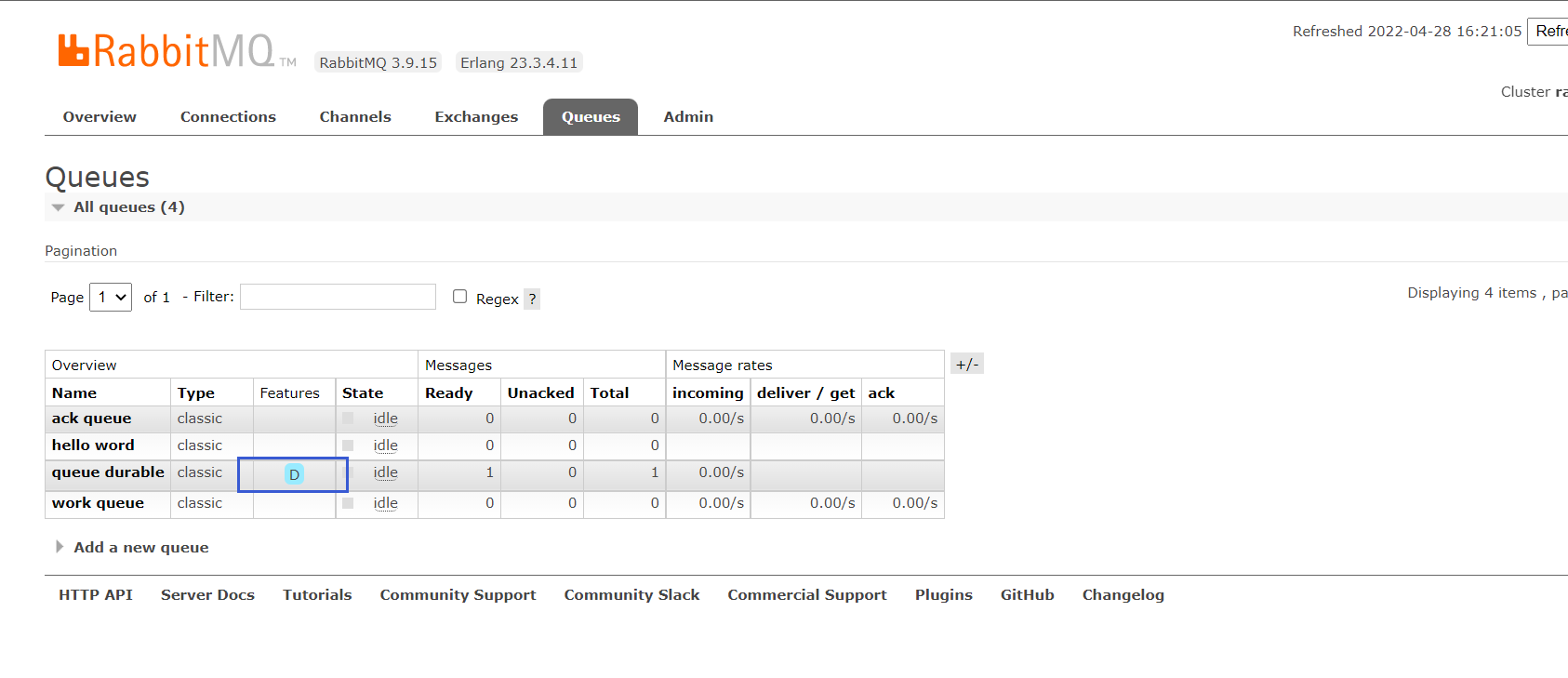
Task: Click classic type of queue durable
Action: tap(200, 472)
